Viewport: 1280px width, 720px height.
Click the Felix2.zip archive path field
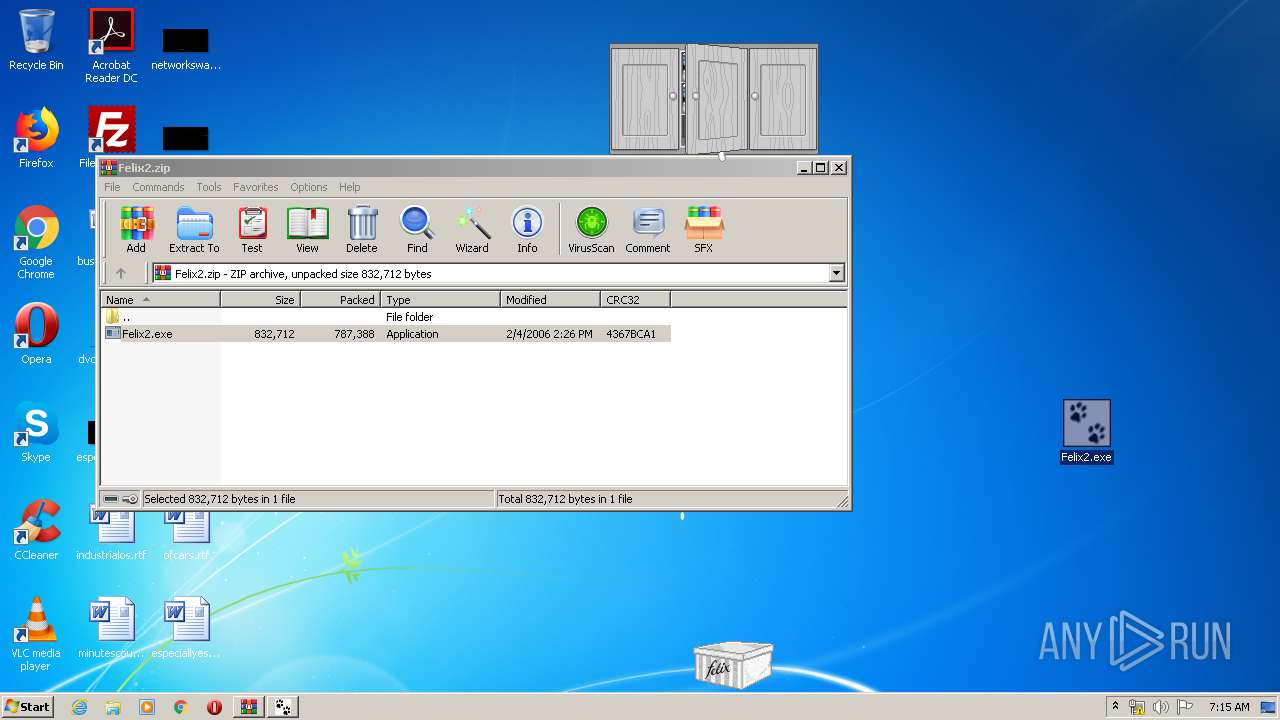pyautogui.click(x=490, y=273)
